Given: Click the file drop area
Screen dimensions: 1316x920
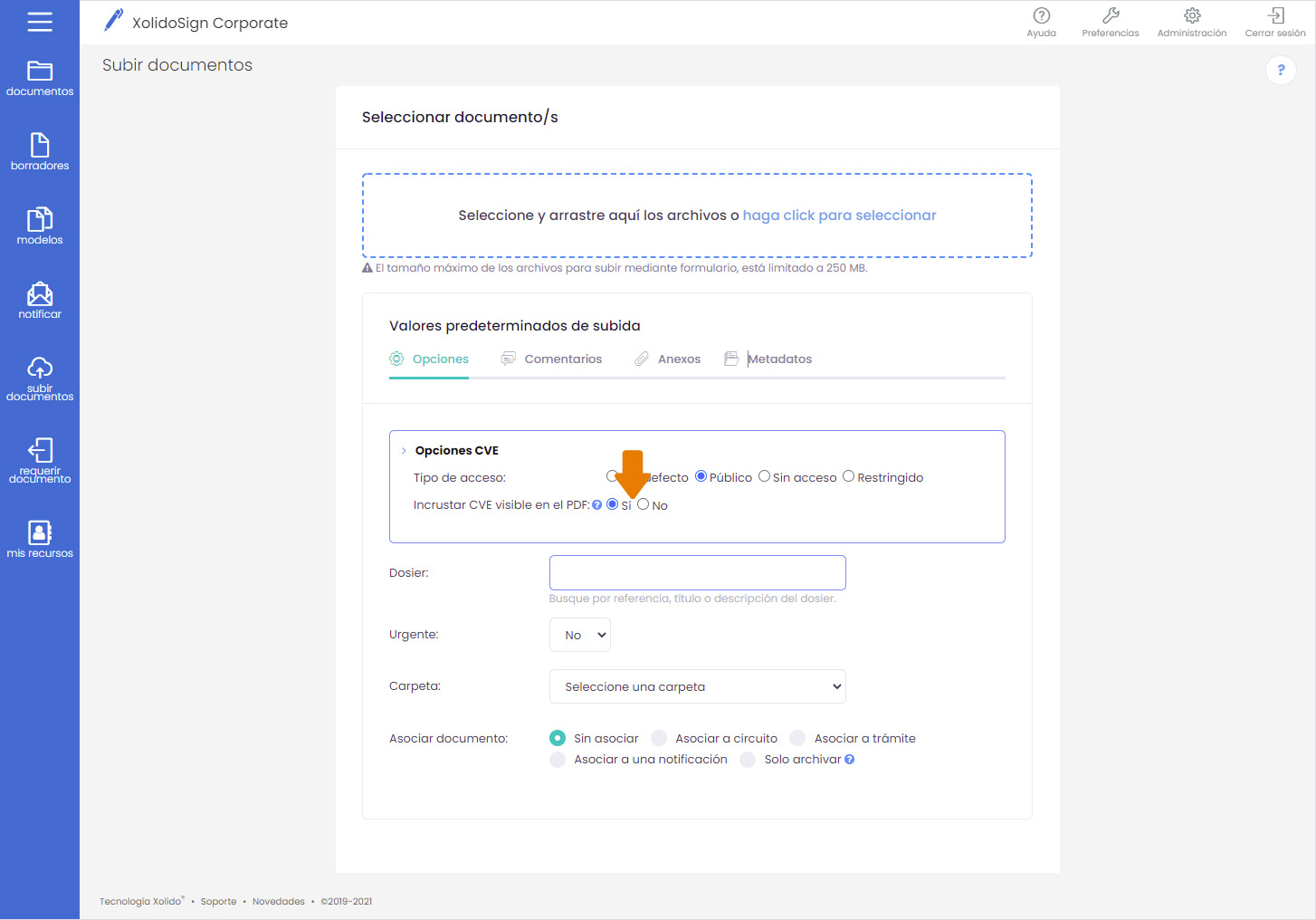Looking at the screenshot, I should (x=697, y=216).
